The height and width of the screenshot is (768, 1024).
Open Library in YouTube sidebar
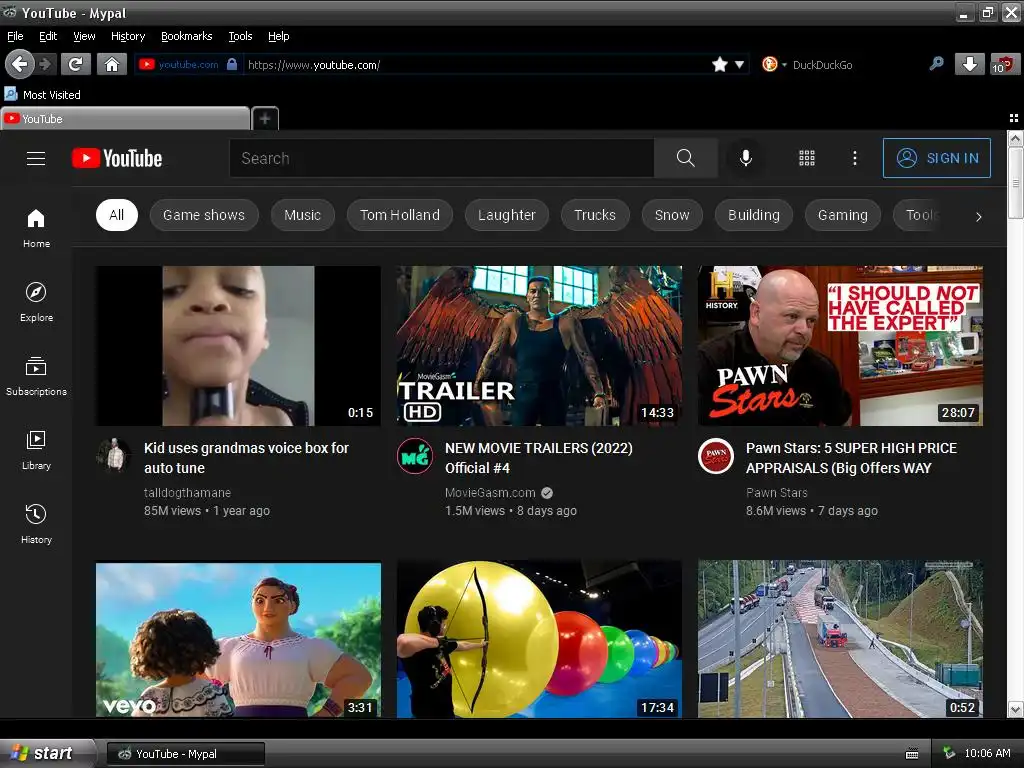(36, 450)
